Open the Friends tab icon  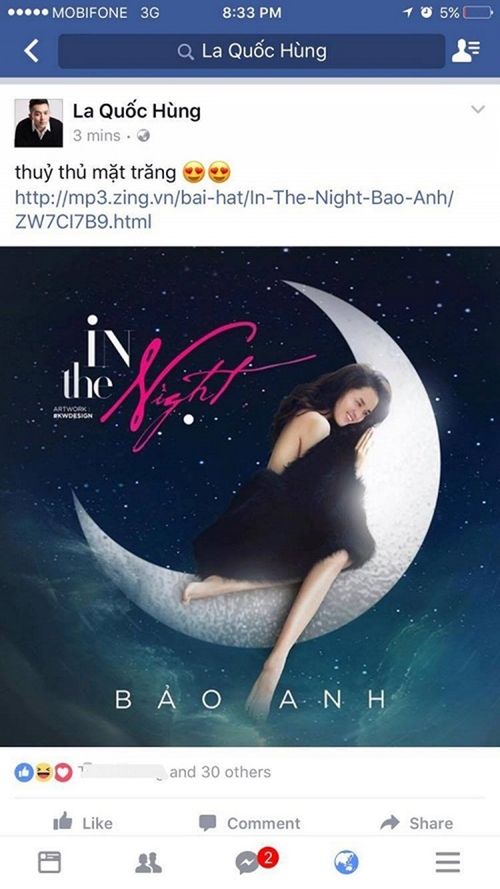point(149,863)
